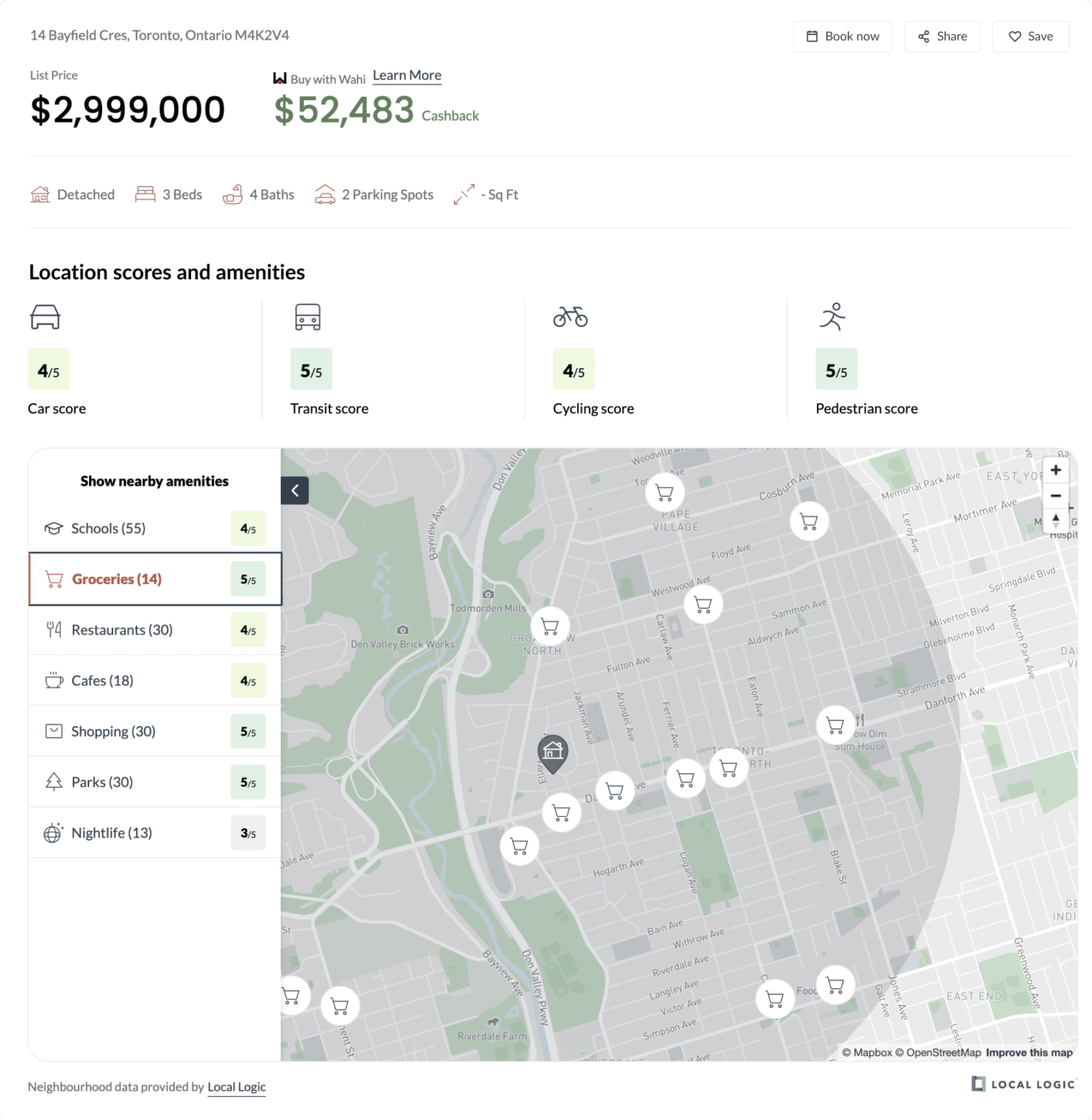This screenshot has height=1120, width=1092.
Task: Zoom in on the map
Action: (x=1056, y=470)
